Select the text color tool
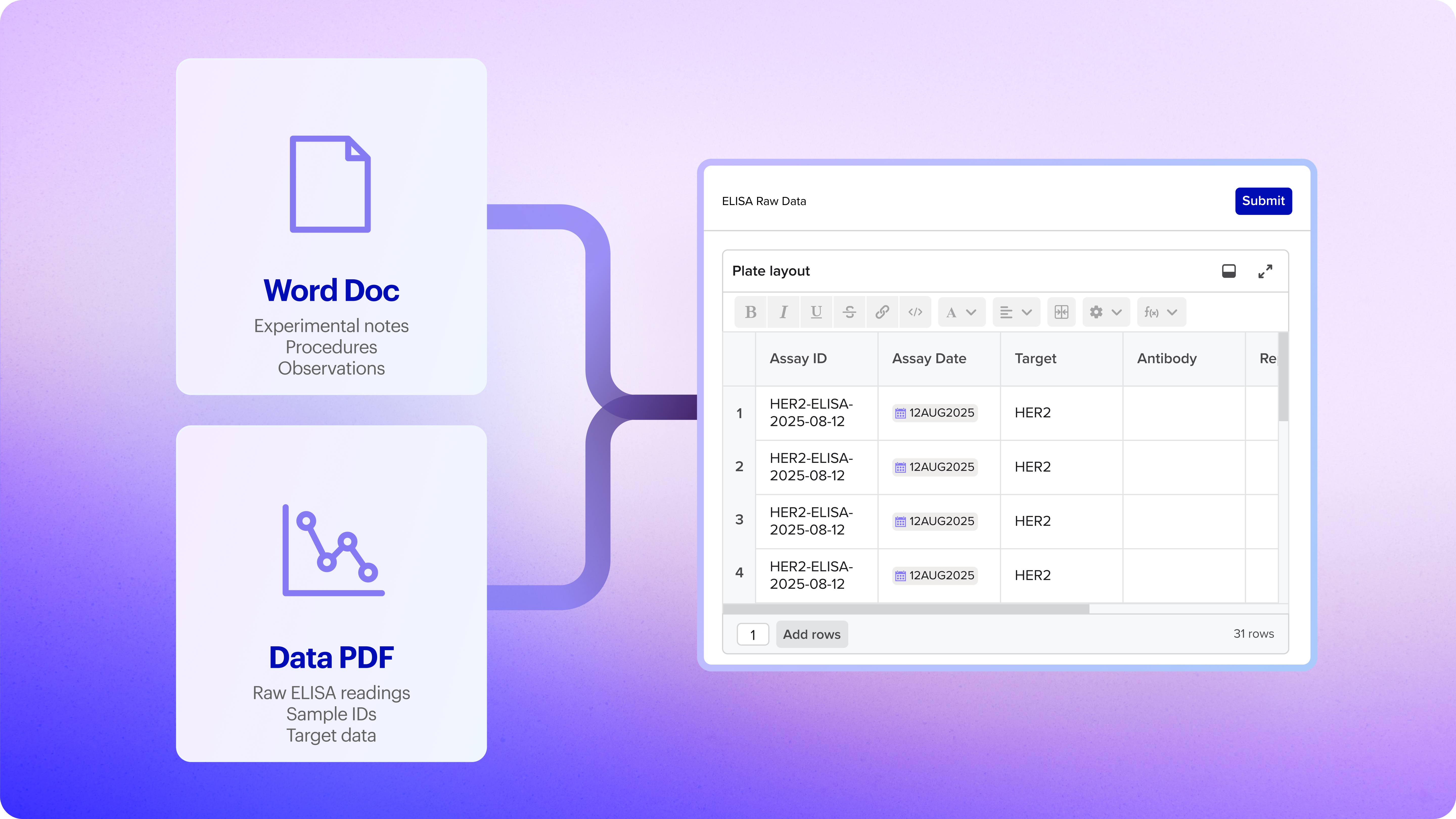 (961, 311)
